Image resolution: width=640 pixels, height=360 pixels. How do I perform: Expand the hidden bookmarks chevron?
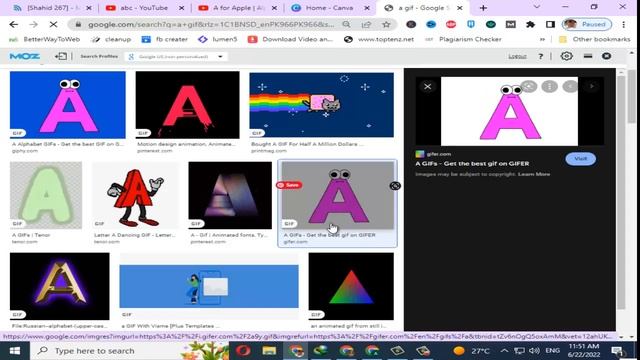(542, 40)
